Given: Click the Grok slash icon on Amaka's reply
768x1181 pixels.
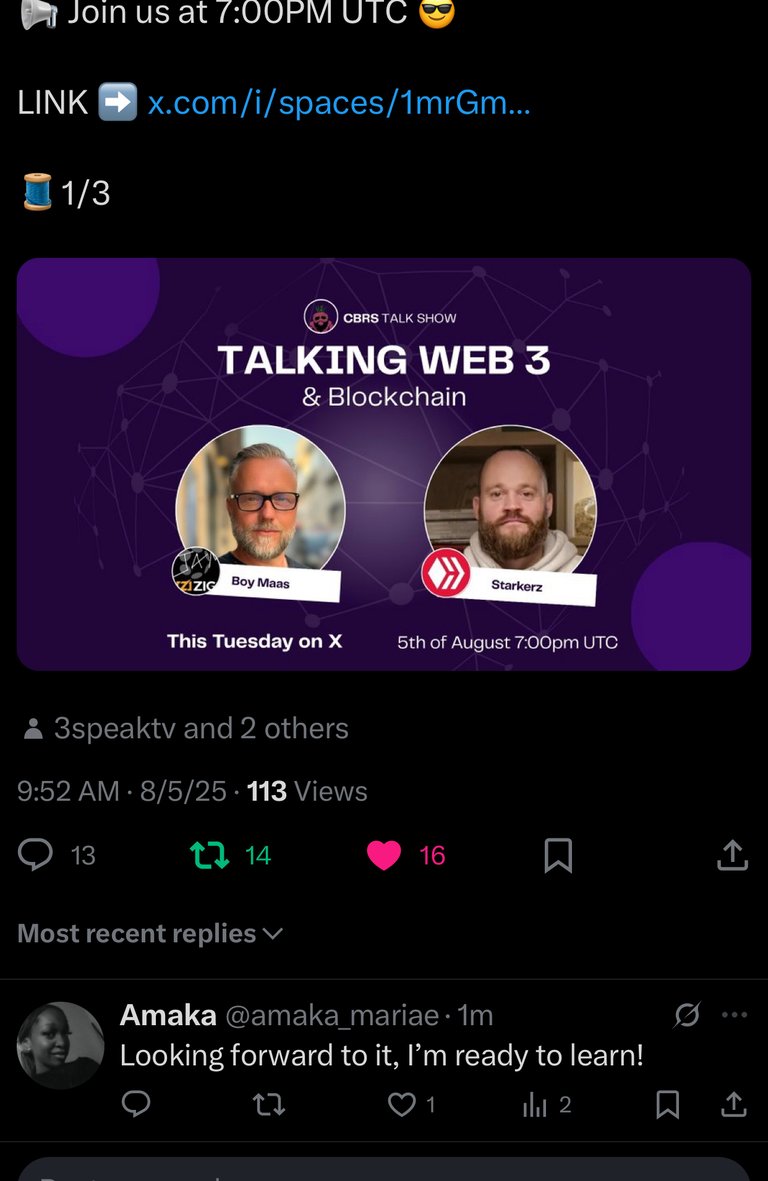Looking at the screenshot, I should 687,1015.
